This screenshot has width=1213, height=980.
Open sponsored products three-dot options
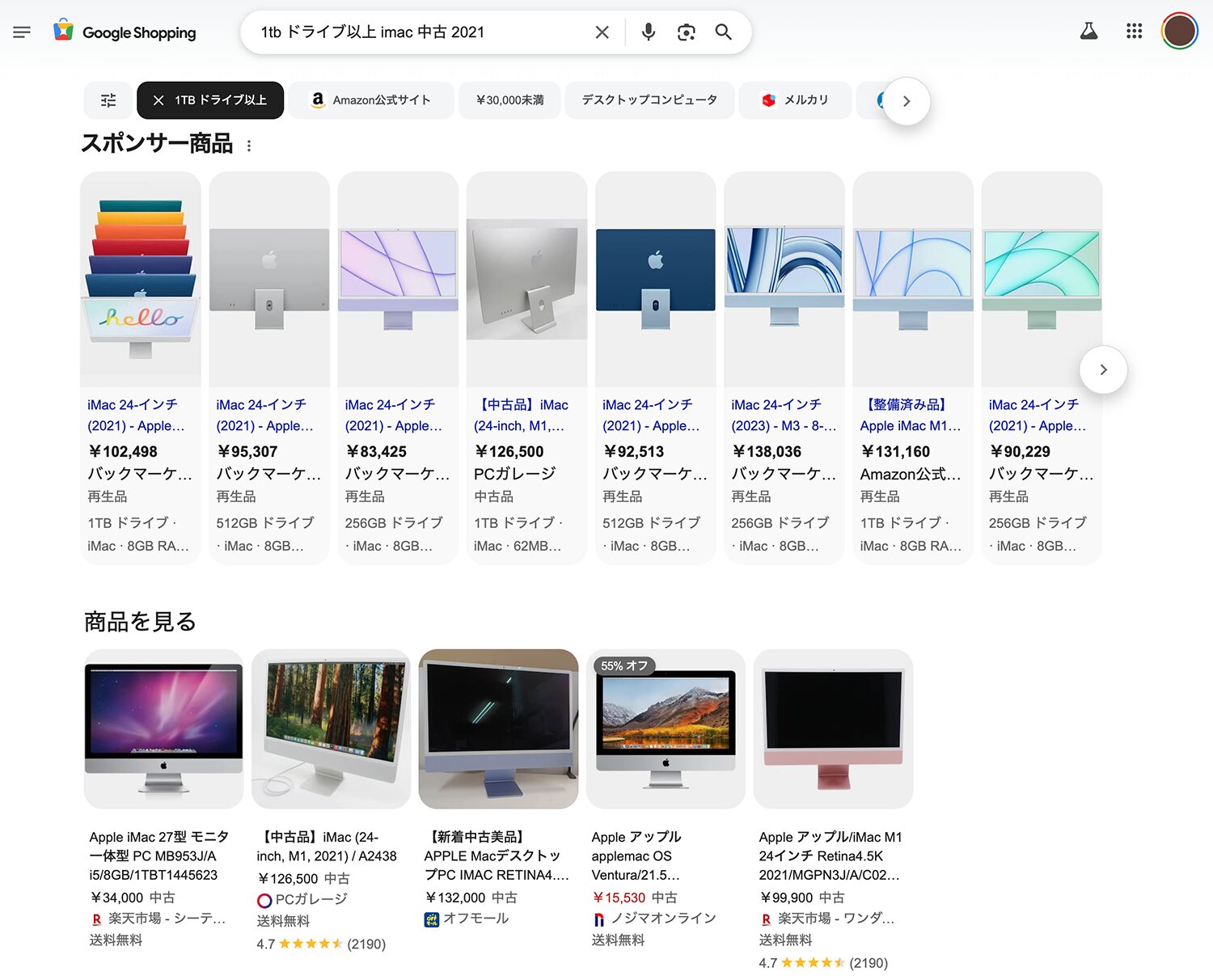pyautogui.click(x=249, y=146)
